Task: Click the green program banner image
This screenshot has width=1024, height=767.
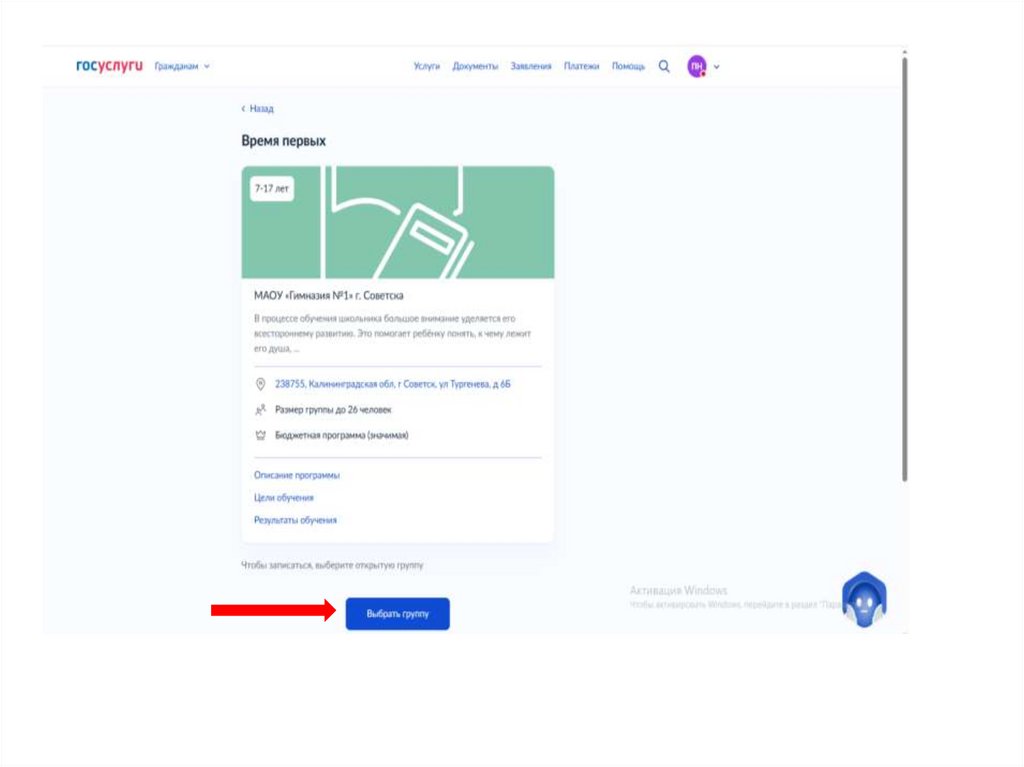Action: tap(398, 222)
